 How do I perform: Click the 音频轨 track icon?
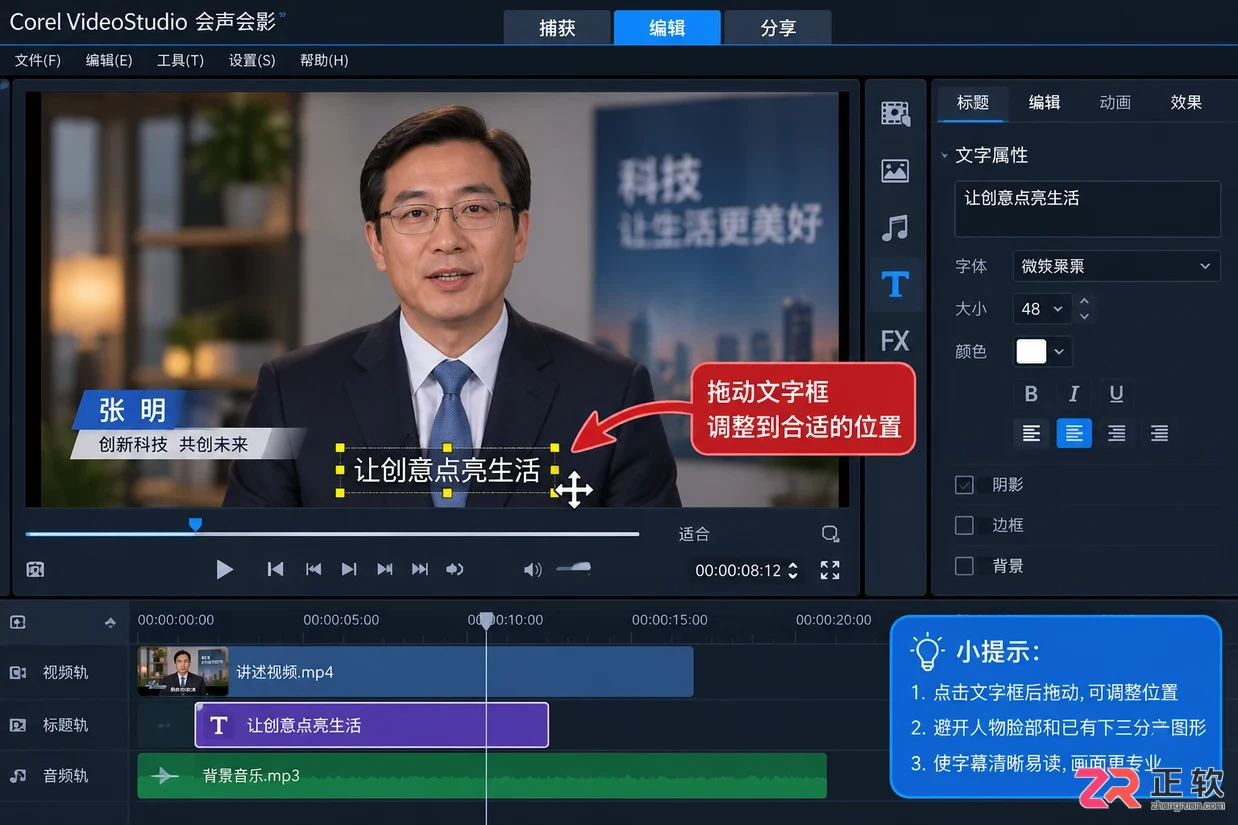click(x=18, y=775)
